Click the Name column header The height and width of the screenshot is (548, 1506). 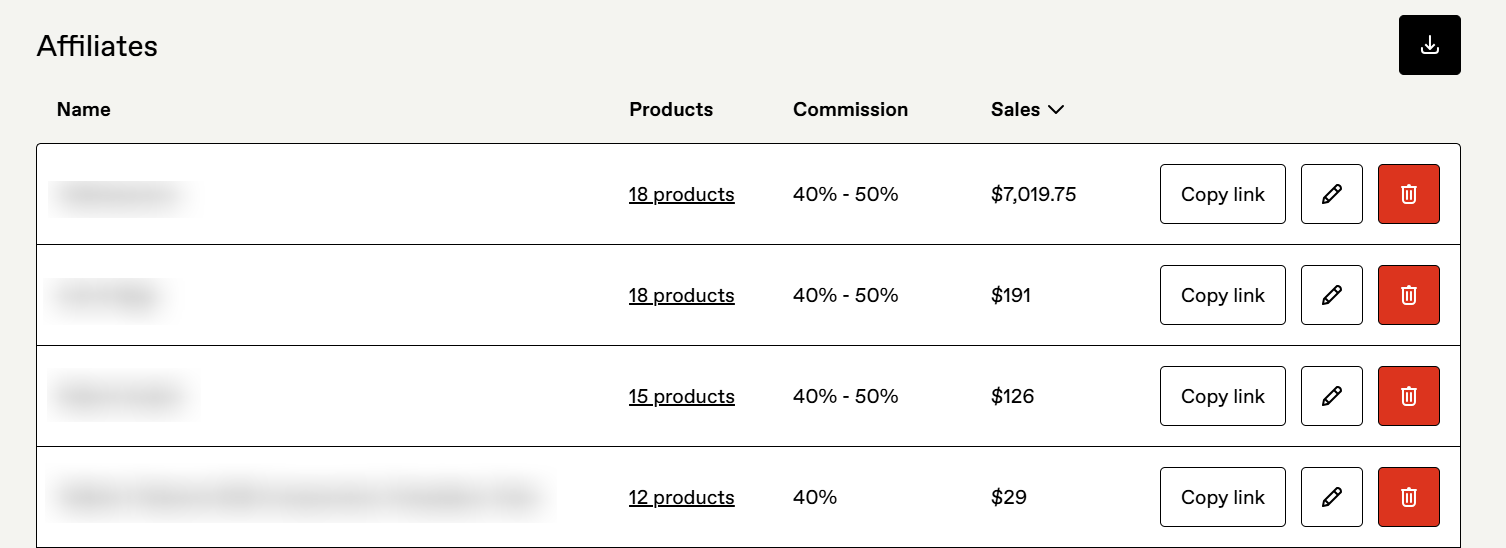click(x=83, y=110)
